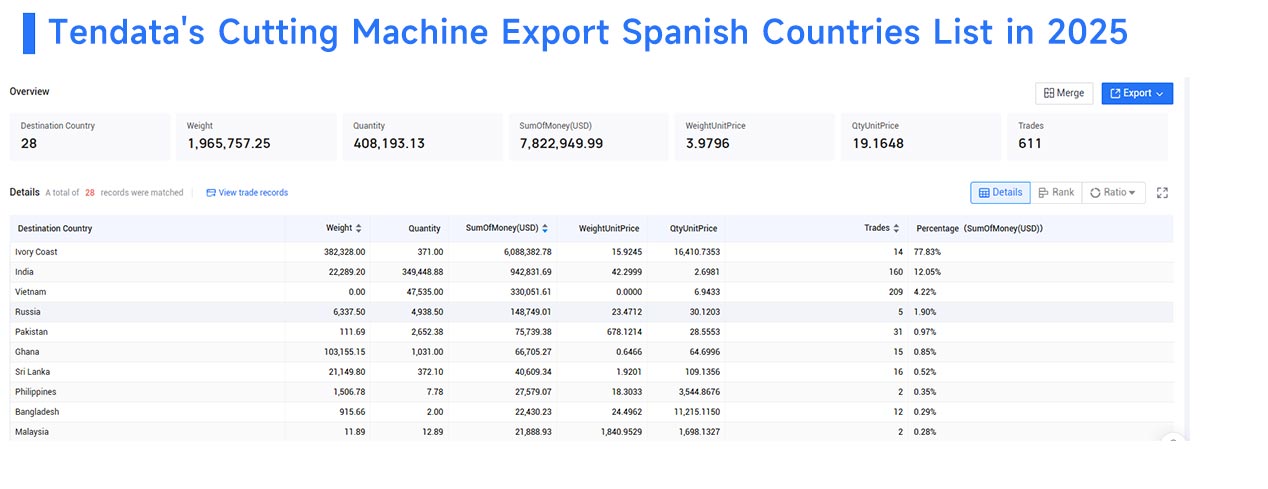This screenshot has height=489, width=1268.
Task: Click Trades overview value 611
Action: coord(1030,144)
